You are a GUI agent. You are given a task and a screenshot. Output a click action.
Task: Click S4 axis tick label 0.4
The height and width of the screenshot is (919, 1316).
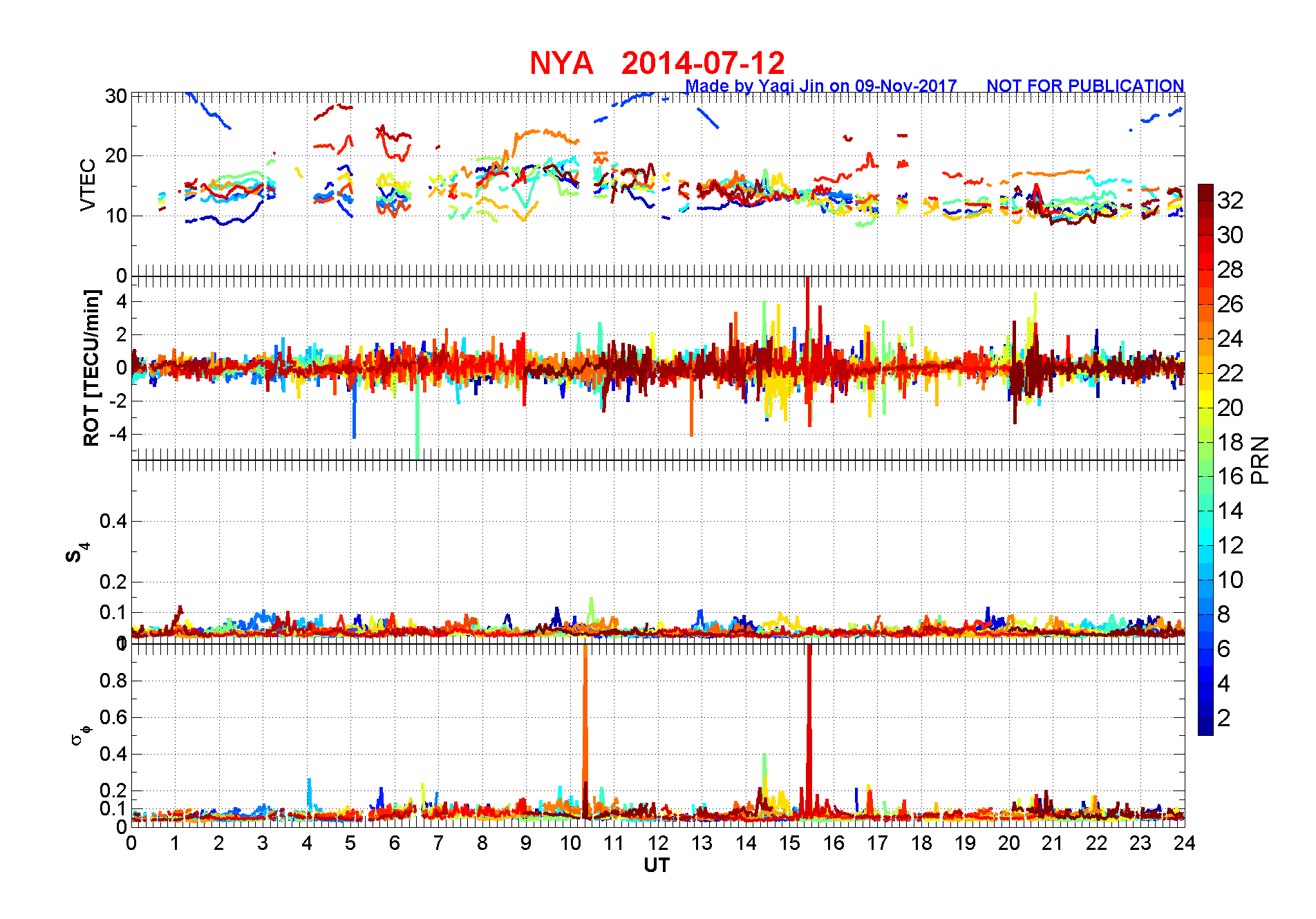pos(113,522)
